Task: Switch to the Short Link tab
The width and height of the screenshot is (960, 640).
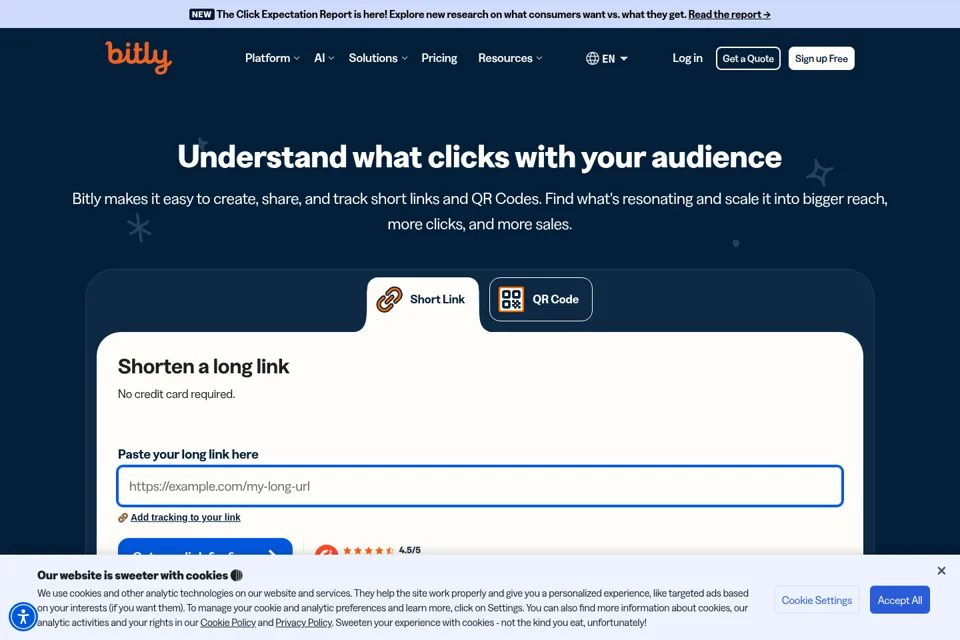Action: tap(422, 299)
